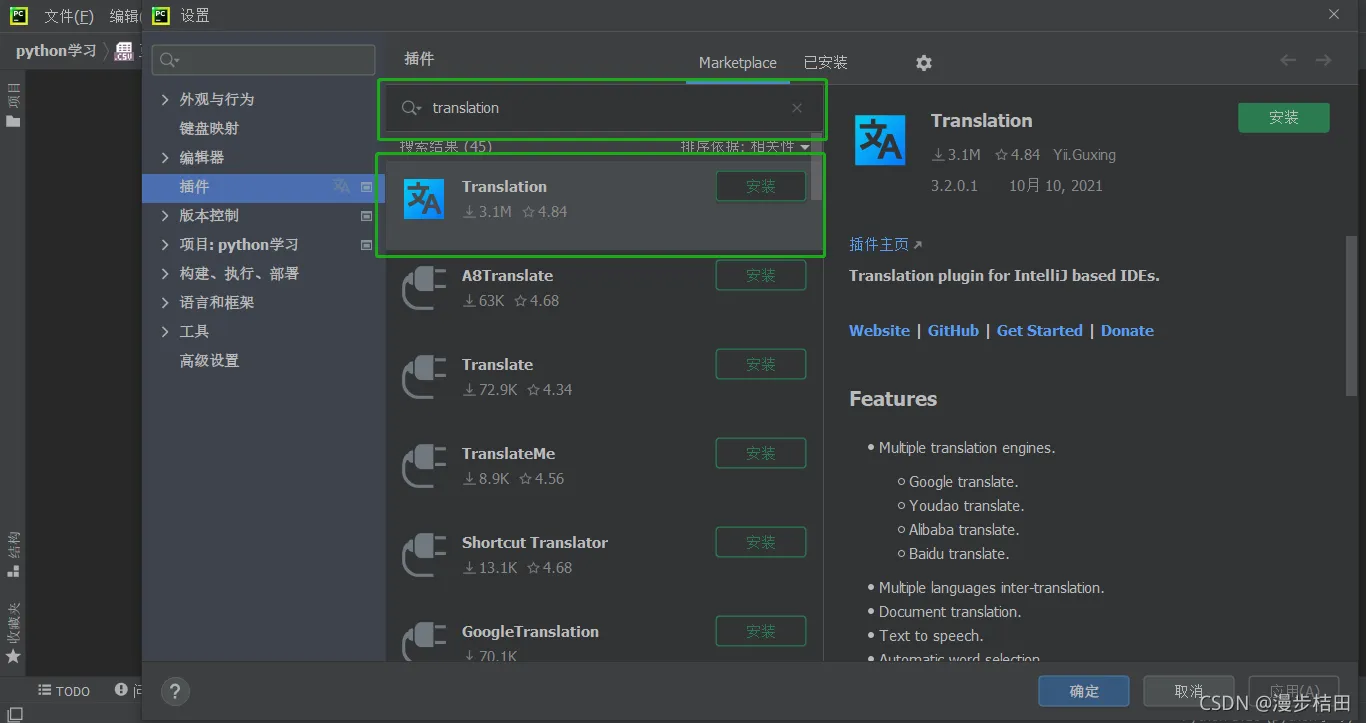Screen dimensions: 1366x723
Task: Install the Shortcut Translator plugin
Action: pyautogui.click(x=760, y=542)
